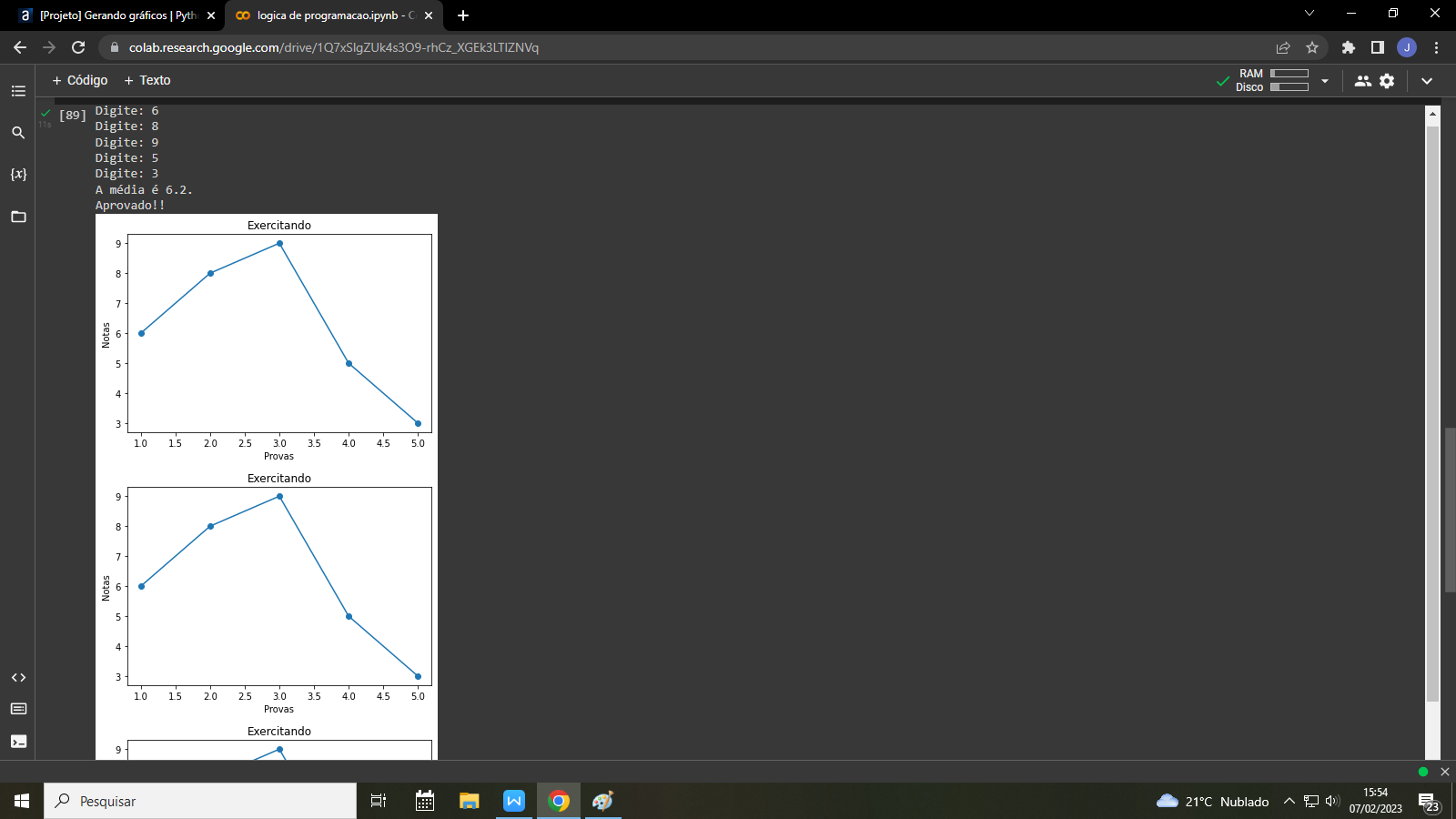Select the logica de programacao.ipynb tab

coord(334,15)
